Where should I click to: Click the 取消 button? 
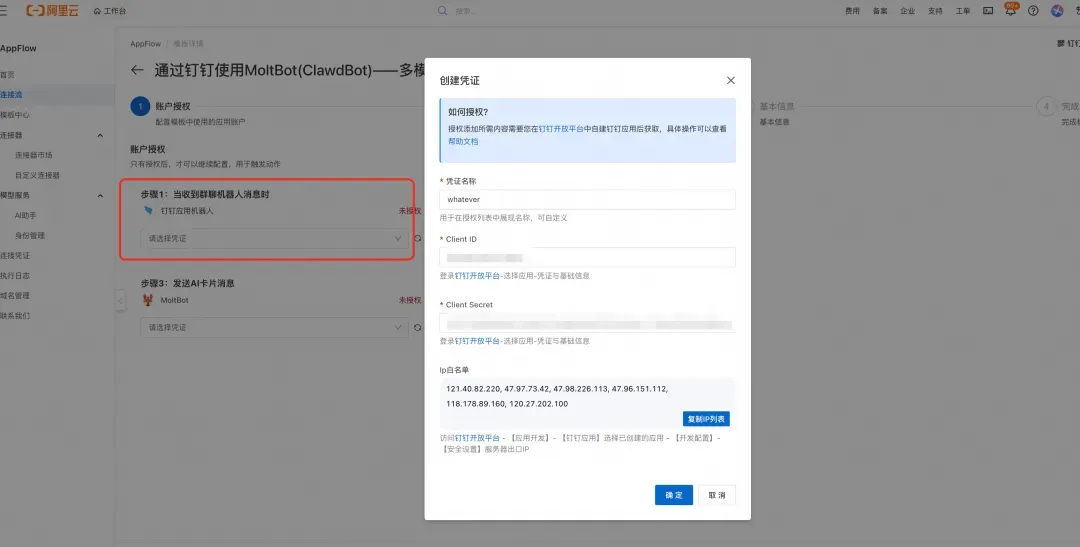coord(717,495)
